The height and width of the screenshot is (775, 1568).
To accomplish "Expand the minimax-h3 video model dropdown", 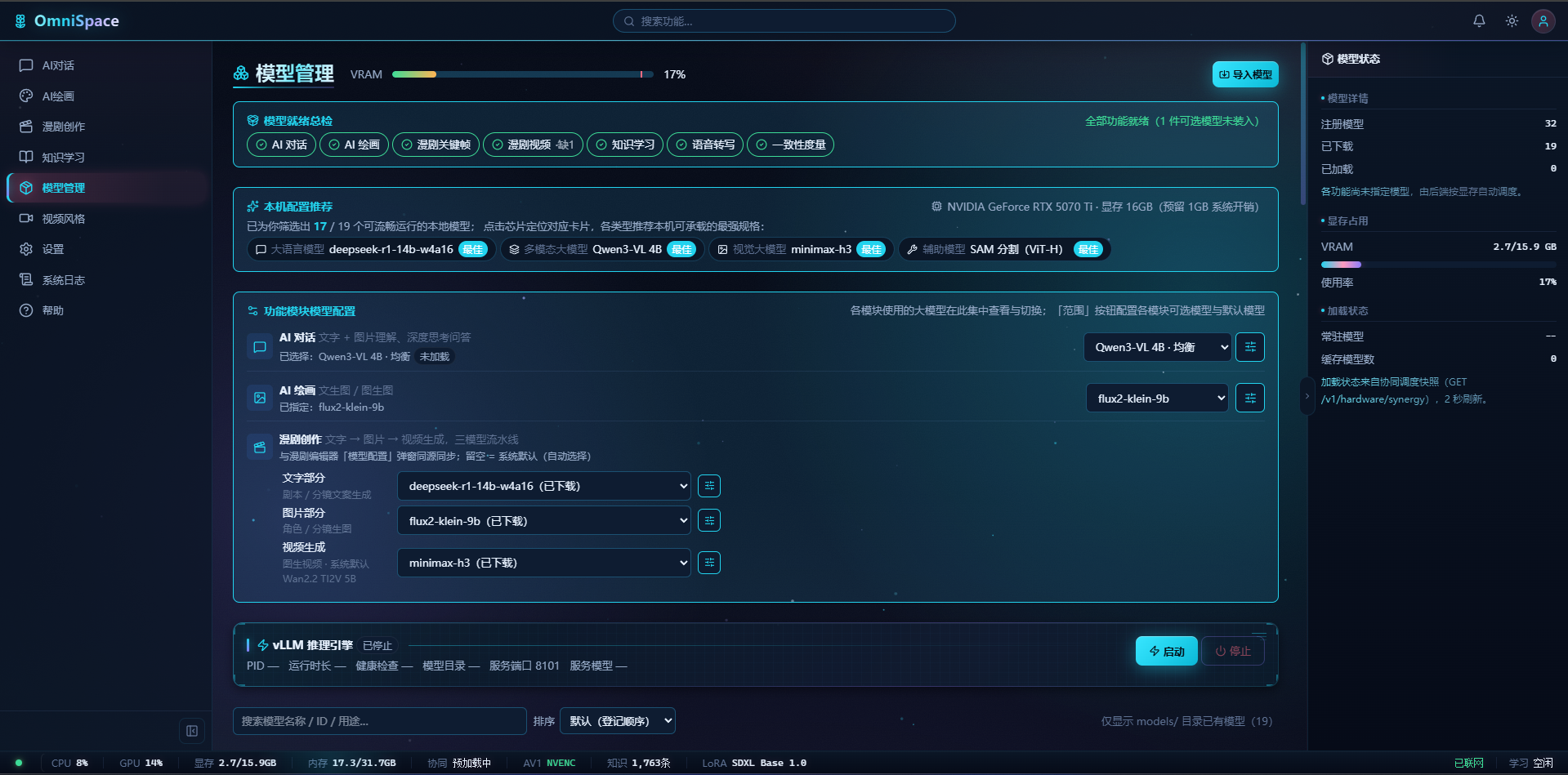I will [544, 563].
